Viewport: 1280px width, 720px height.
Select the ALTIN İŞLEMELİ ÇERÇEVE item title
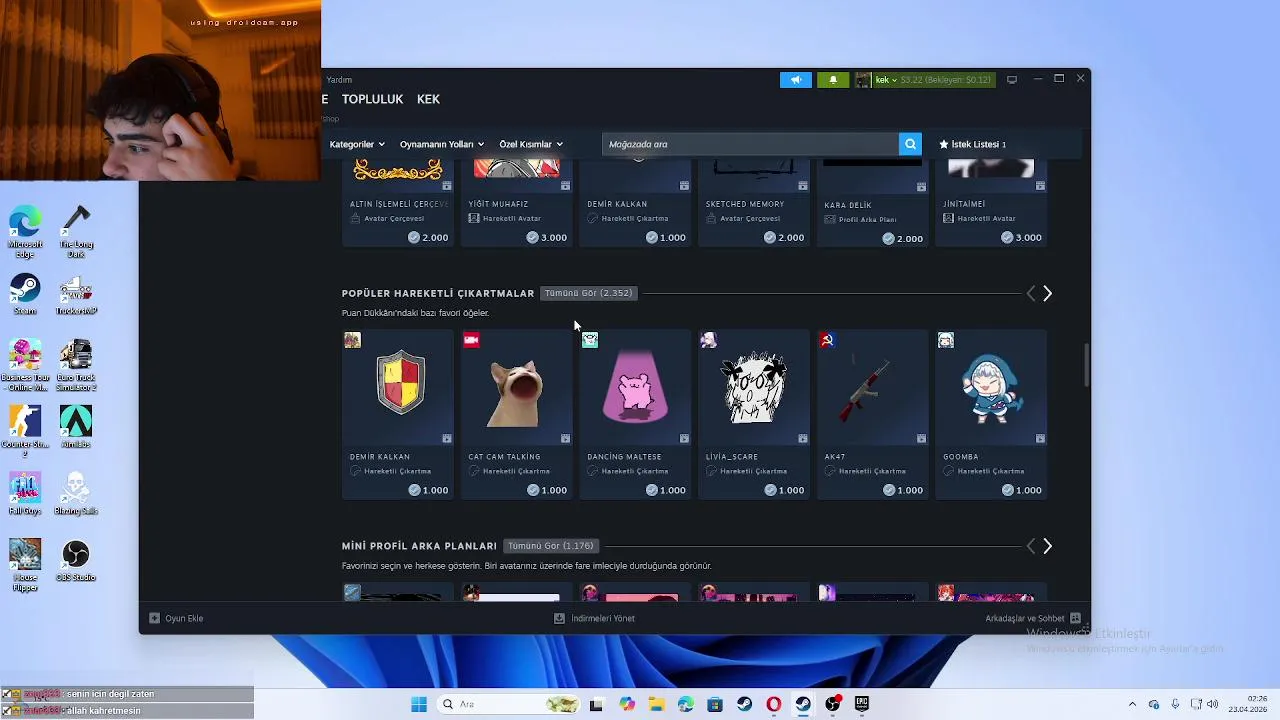[399, 204]
